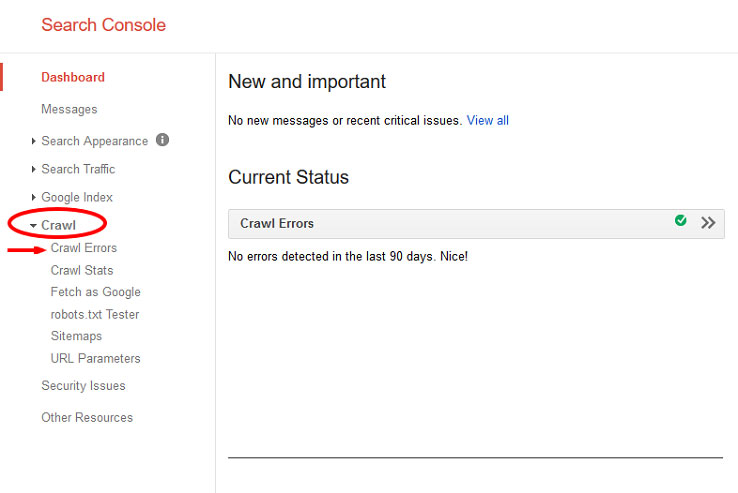This screenshot has height=493, width=738.
Task: Select Crawl Errors in sidebar
Action: point(84,248)
